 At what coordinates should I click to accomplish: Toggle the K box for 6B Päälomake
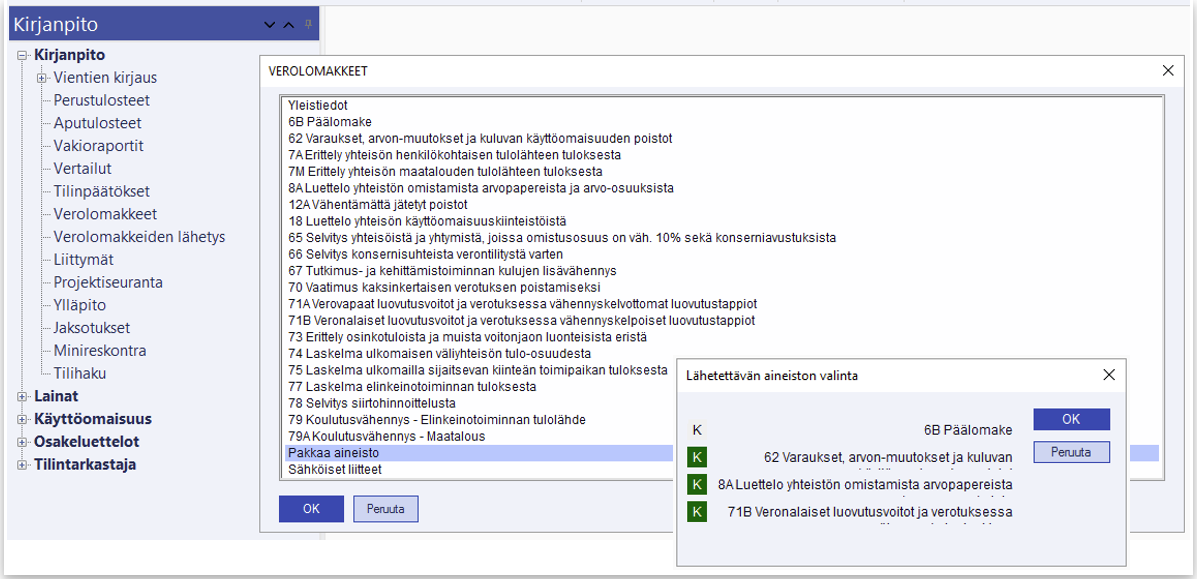pyautogui.click(x=697, y=430)
